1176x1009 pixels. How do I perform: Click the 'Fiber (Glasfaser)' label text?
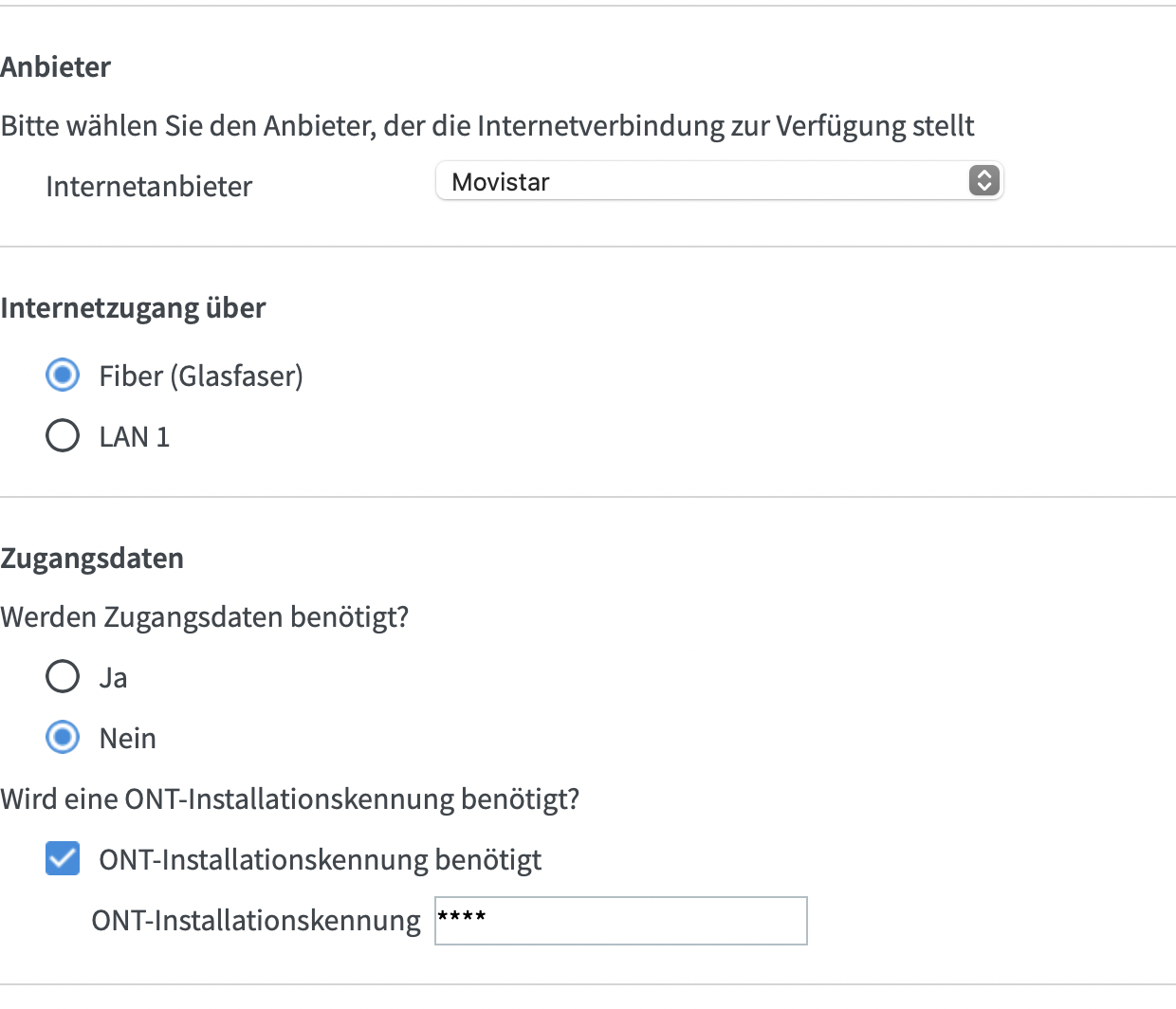coord(201,376)
